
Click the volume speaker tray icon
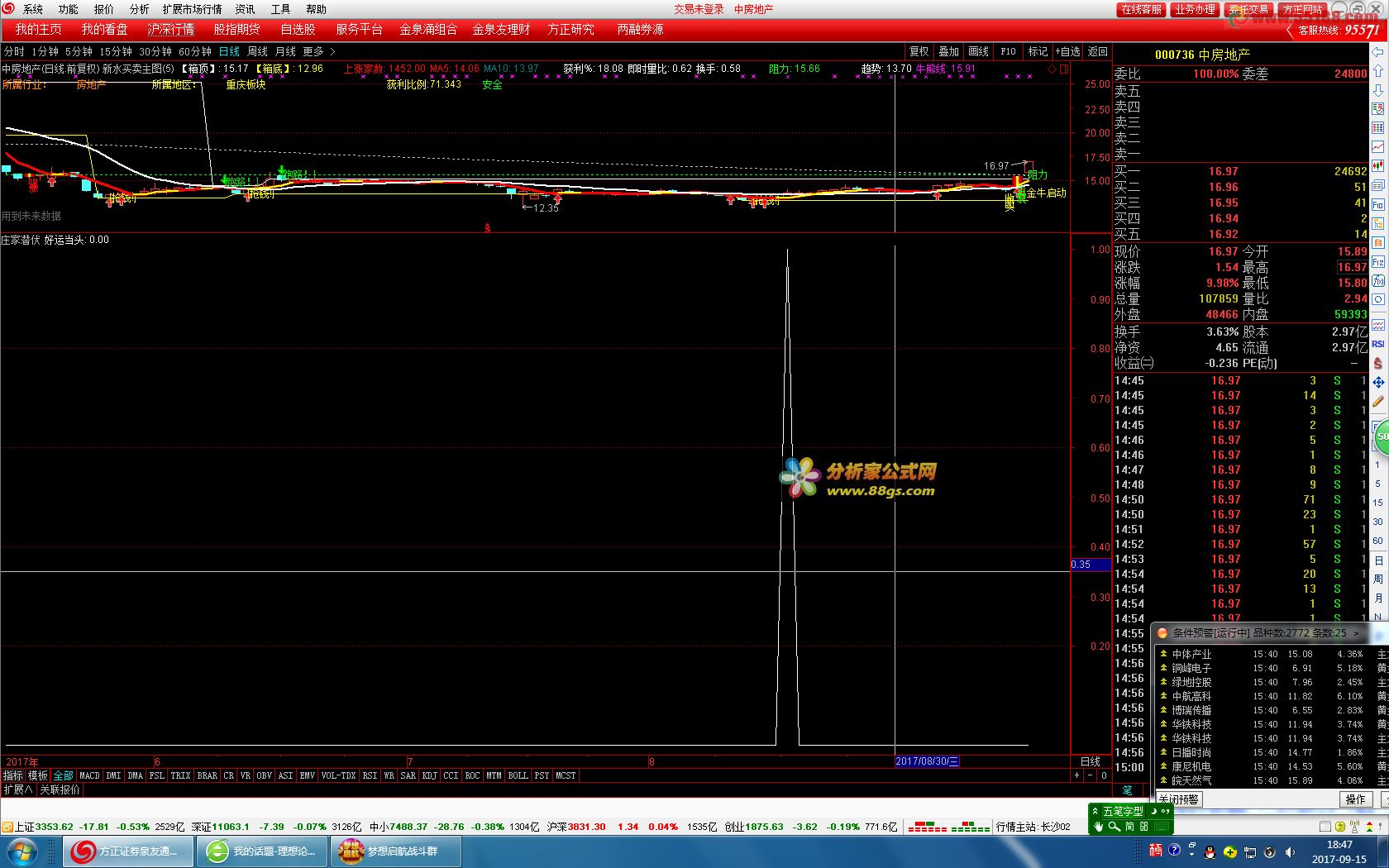pyautogui.click(x=1290, y=852)
